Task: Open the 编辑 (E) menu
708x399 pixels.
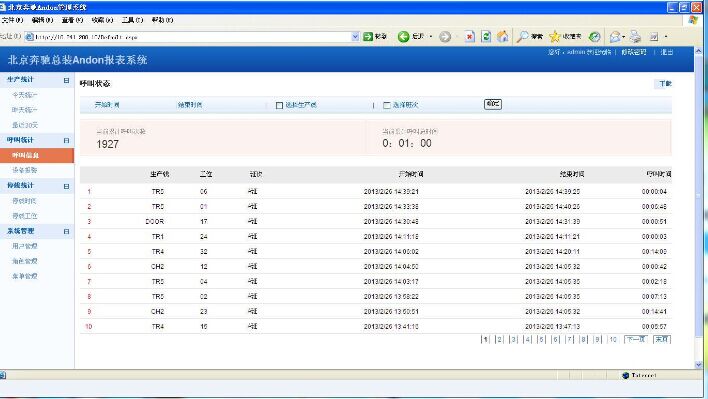Action: (x=42, y=20)
